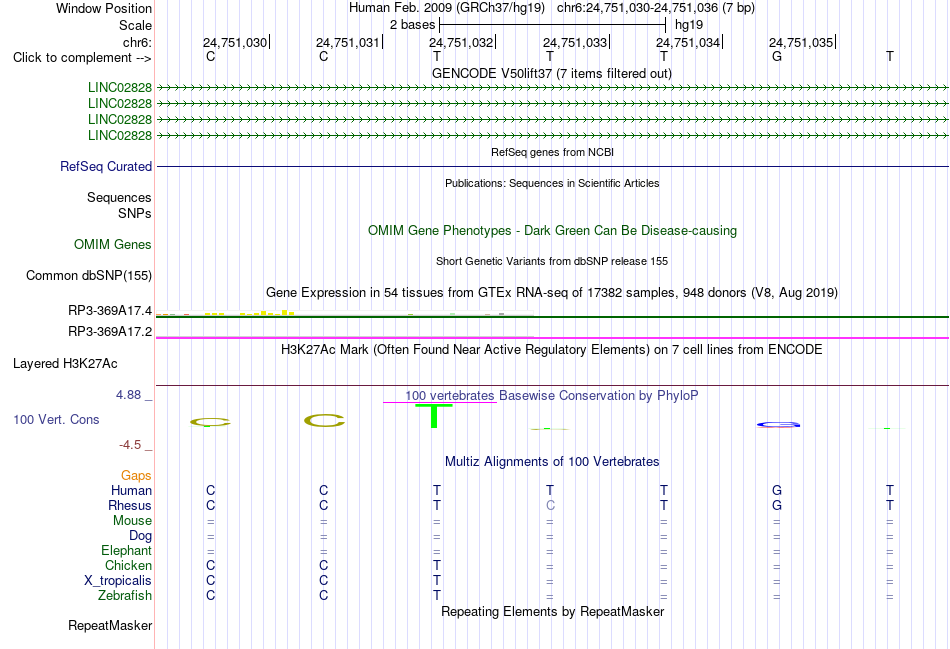Click the G base in the complement sequence row
Viewport: 950px width, 649px height.
(777, 56)
